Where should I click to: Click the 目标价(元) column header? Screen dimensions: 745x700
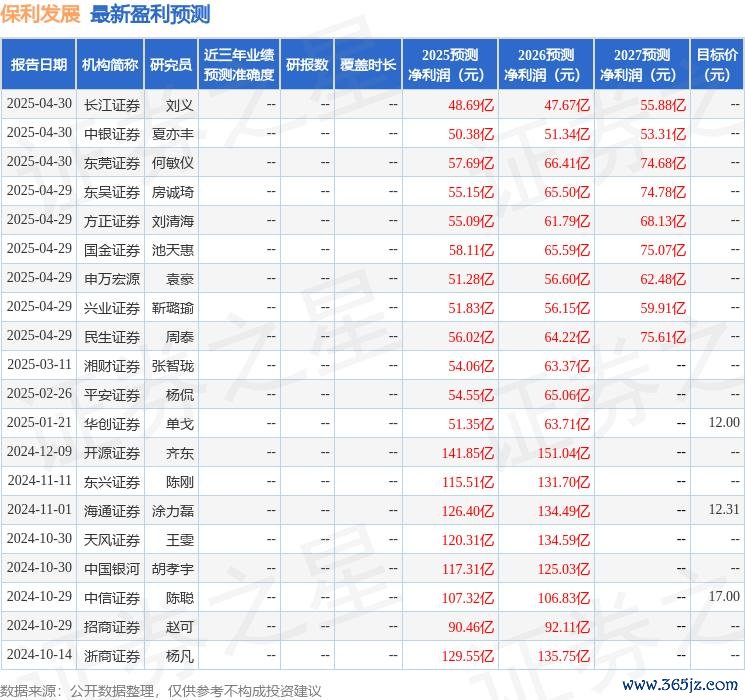coord(717,65)
